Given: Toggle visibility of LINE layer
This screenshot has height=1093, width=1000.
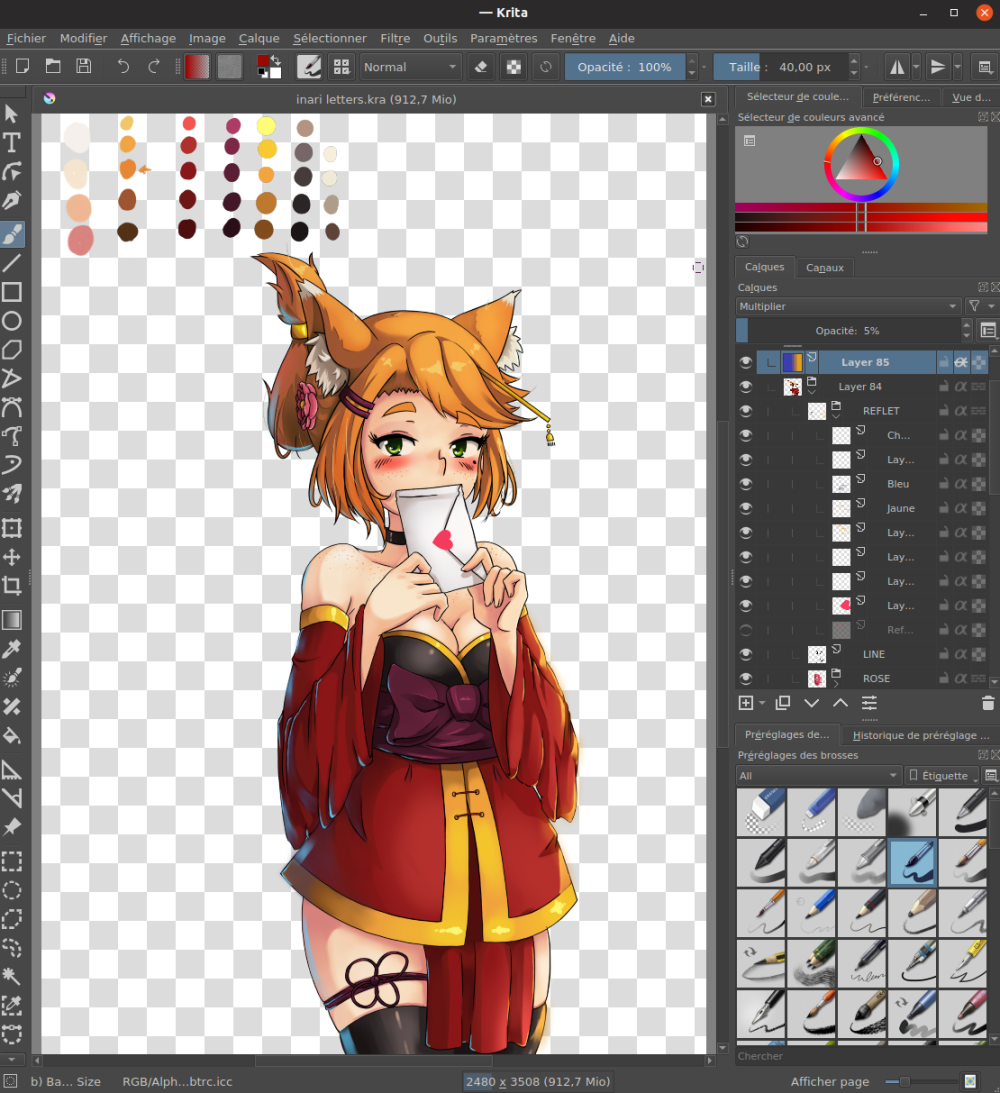Looking at the screenshot, I should click(x=746, y=654).
